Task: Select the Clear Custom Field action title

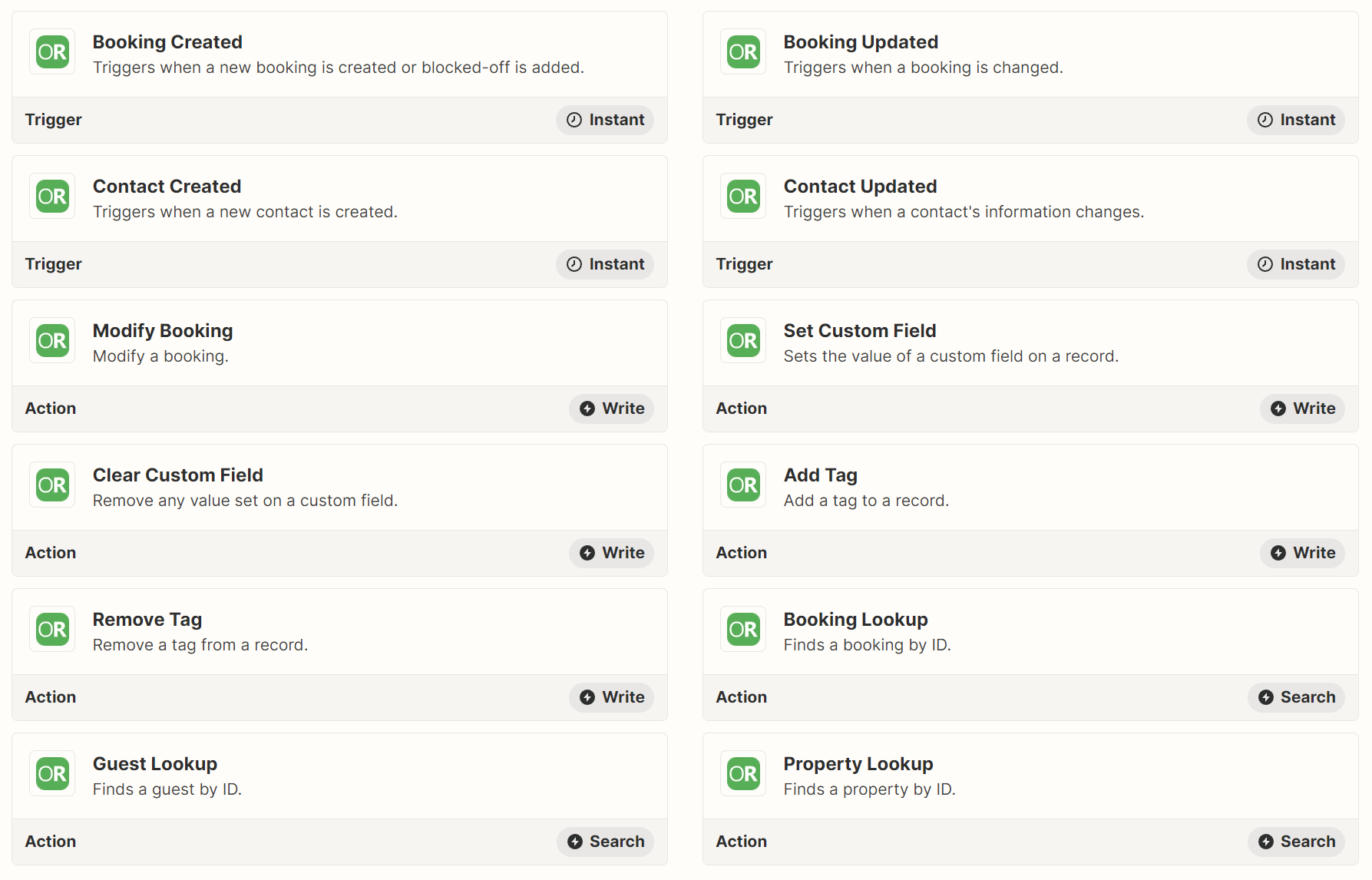Action: click(x=178, y=475)
